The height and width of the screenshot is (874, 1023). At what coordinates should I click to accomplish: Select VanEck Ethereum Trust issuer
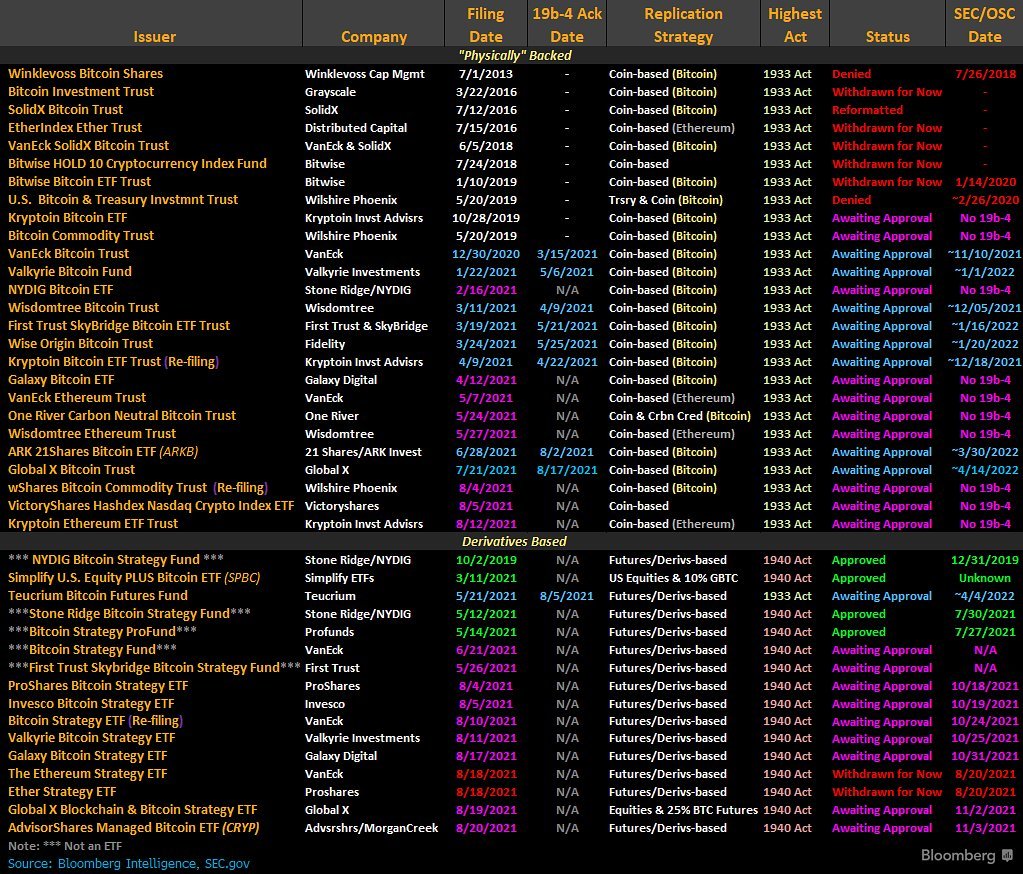tap(77, 397)
